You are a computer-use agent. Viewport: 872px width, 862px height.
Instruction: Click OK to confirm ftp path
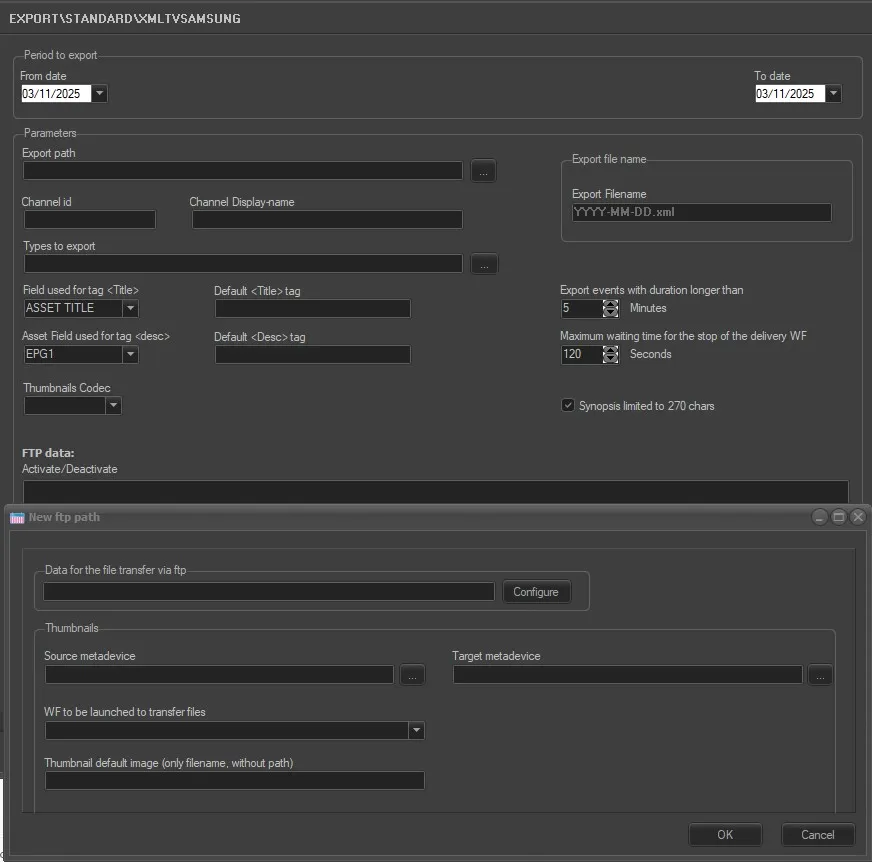click(x=725, y=835)
